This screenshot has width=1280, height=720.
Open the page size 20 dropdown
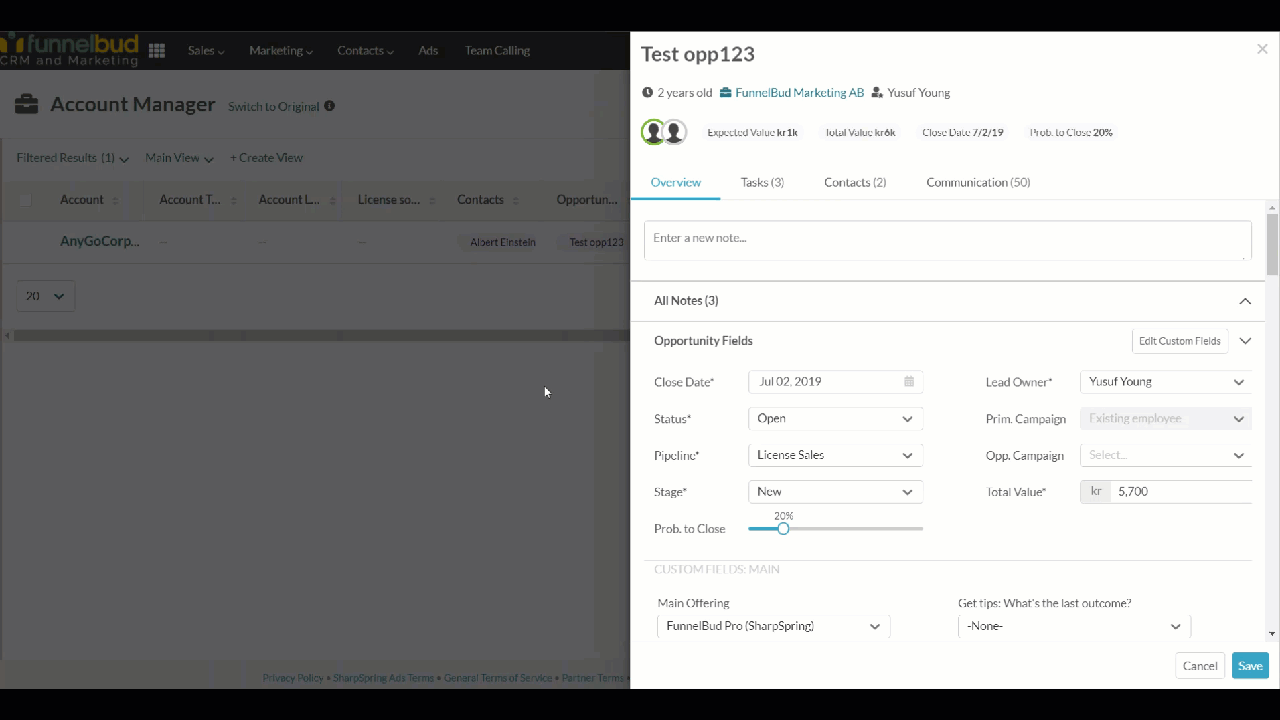(x=45, y=296)
